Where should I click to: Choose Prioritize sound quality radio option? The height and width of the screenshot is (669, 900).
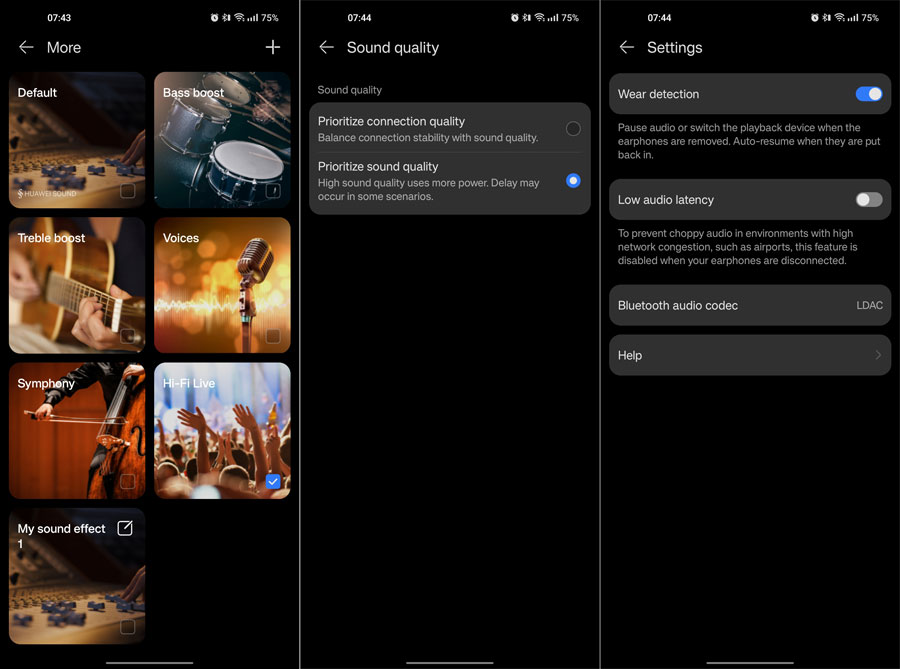point(573,181)
